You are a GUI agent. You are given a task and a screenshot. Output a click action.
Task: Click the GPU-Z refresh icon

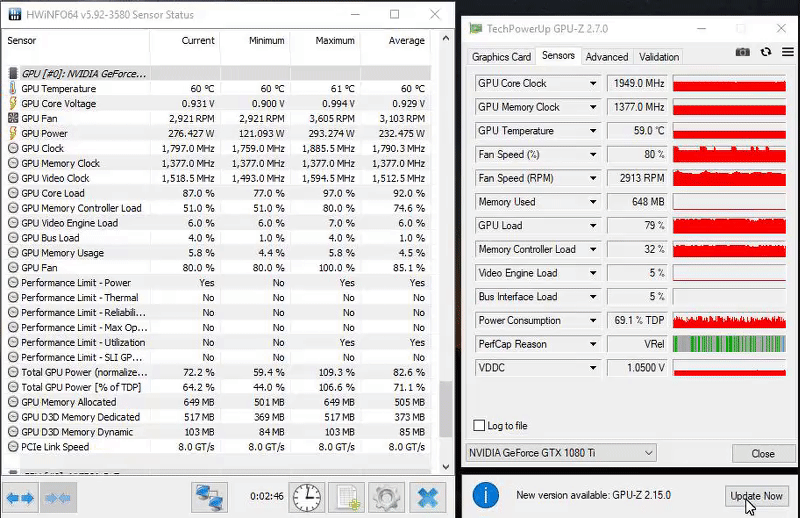tap(766, 52)
